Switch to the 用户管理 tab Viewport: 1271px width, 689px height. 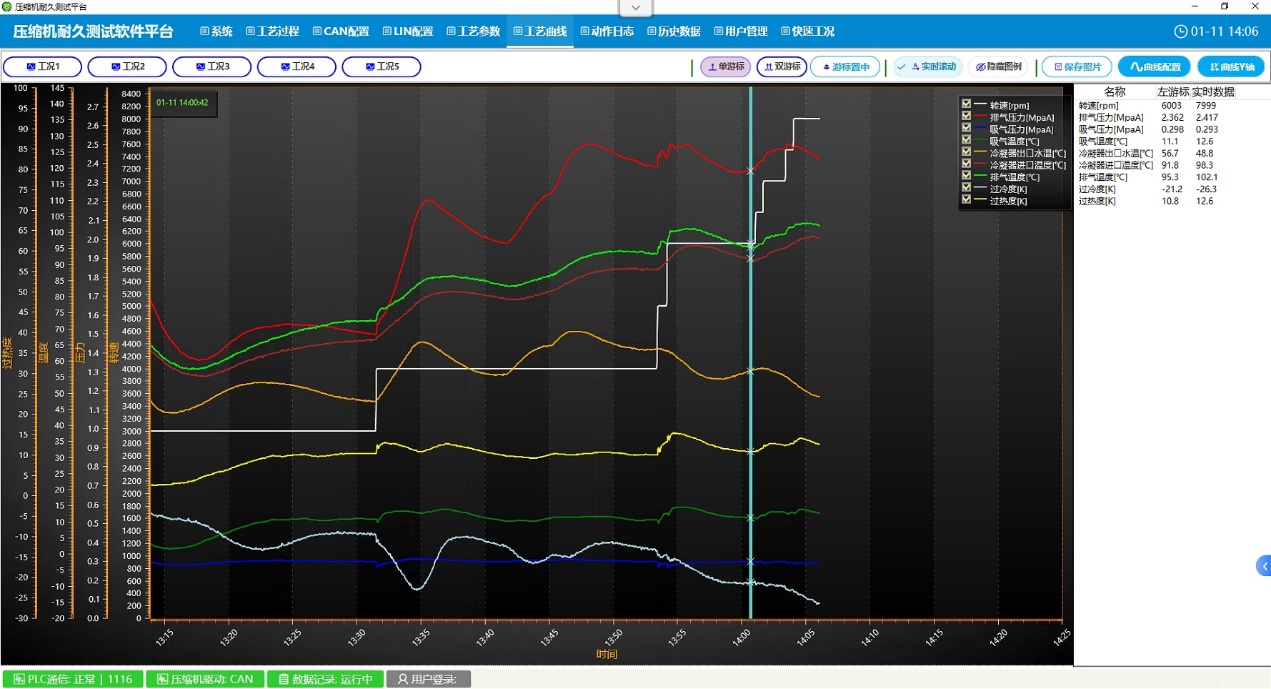740,31
